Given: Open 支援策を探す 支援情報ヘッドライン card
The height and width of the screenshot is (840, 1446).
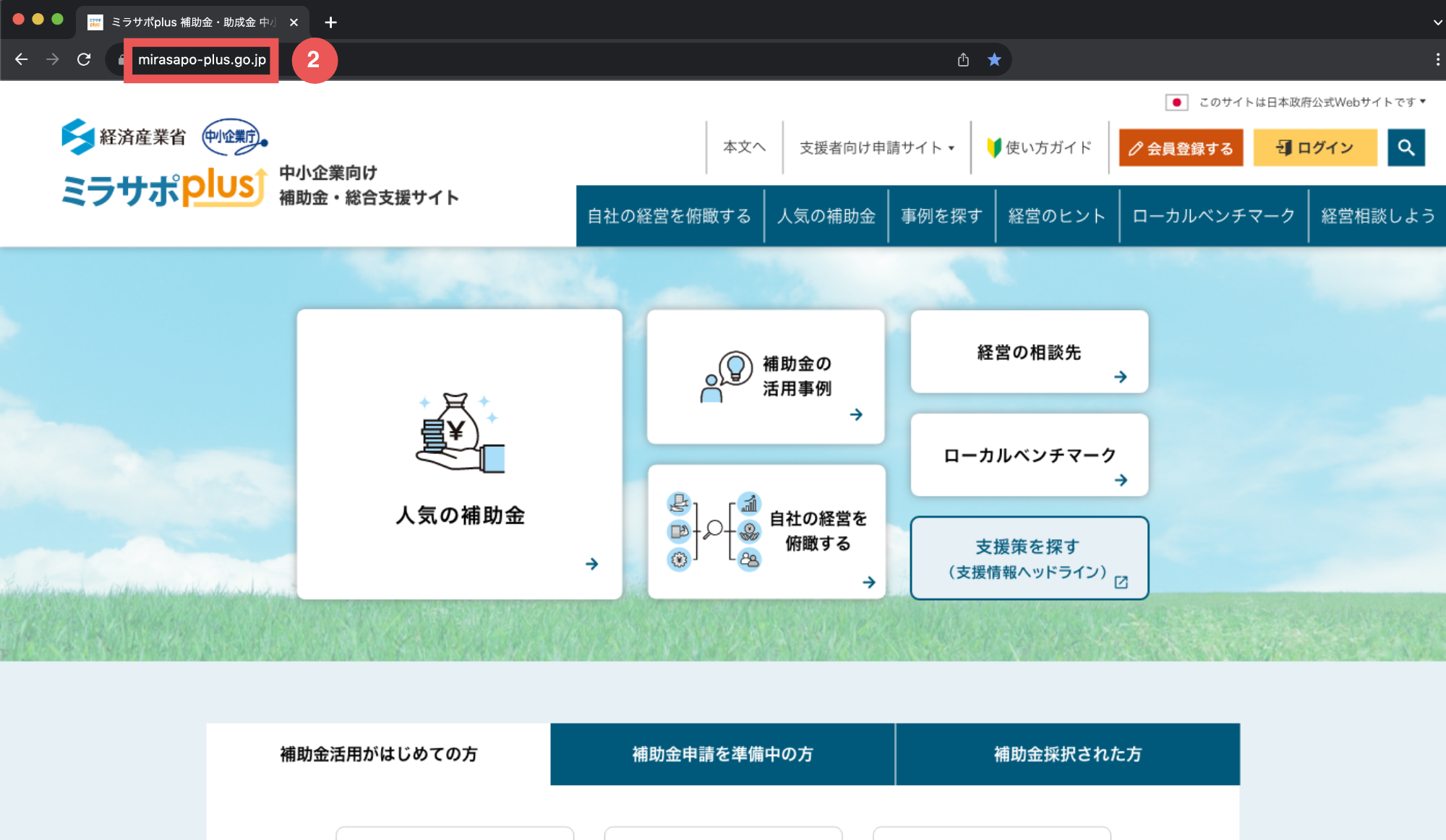Looking at the screenshot, I should click(x=1030, y=558).
